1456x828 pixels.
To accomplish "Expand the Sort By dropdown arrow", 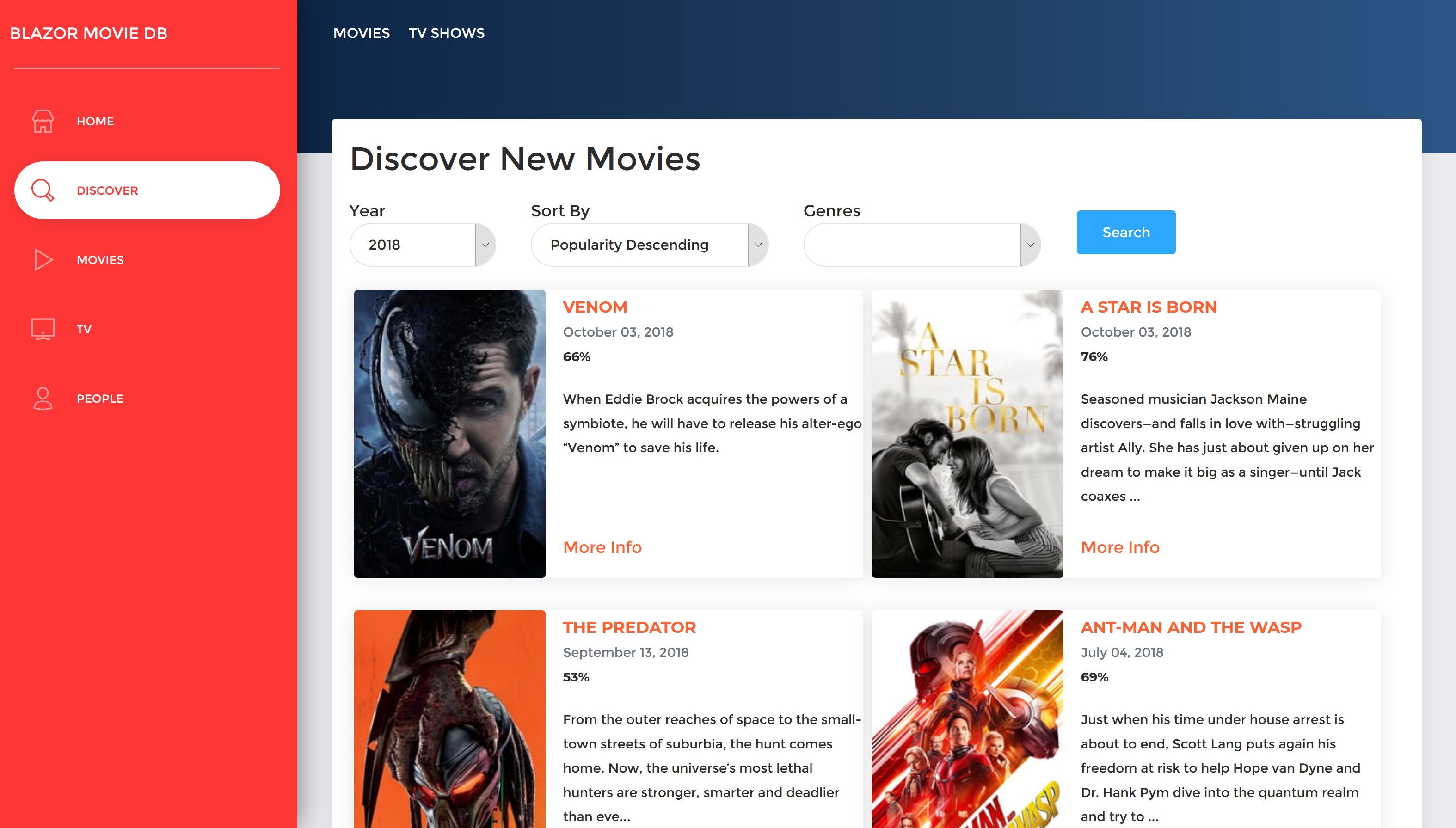I will (757, 245).
